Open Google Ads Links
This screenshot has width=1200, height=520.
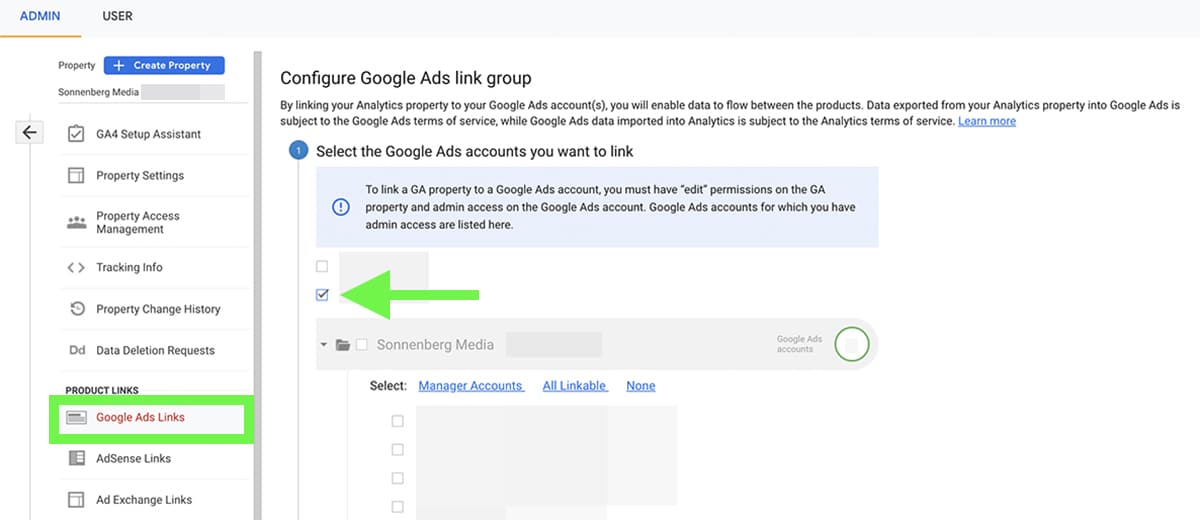(x=140, y=417)
